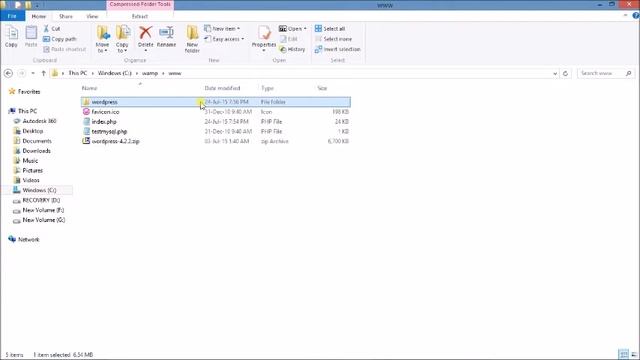Rename the selected item
This screenshot has height=360, width=640.
point(167,37)
